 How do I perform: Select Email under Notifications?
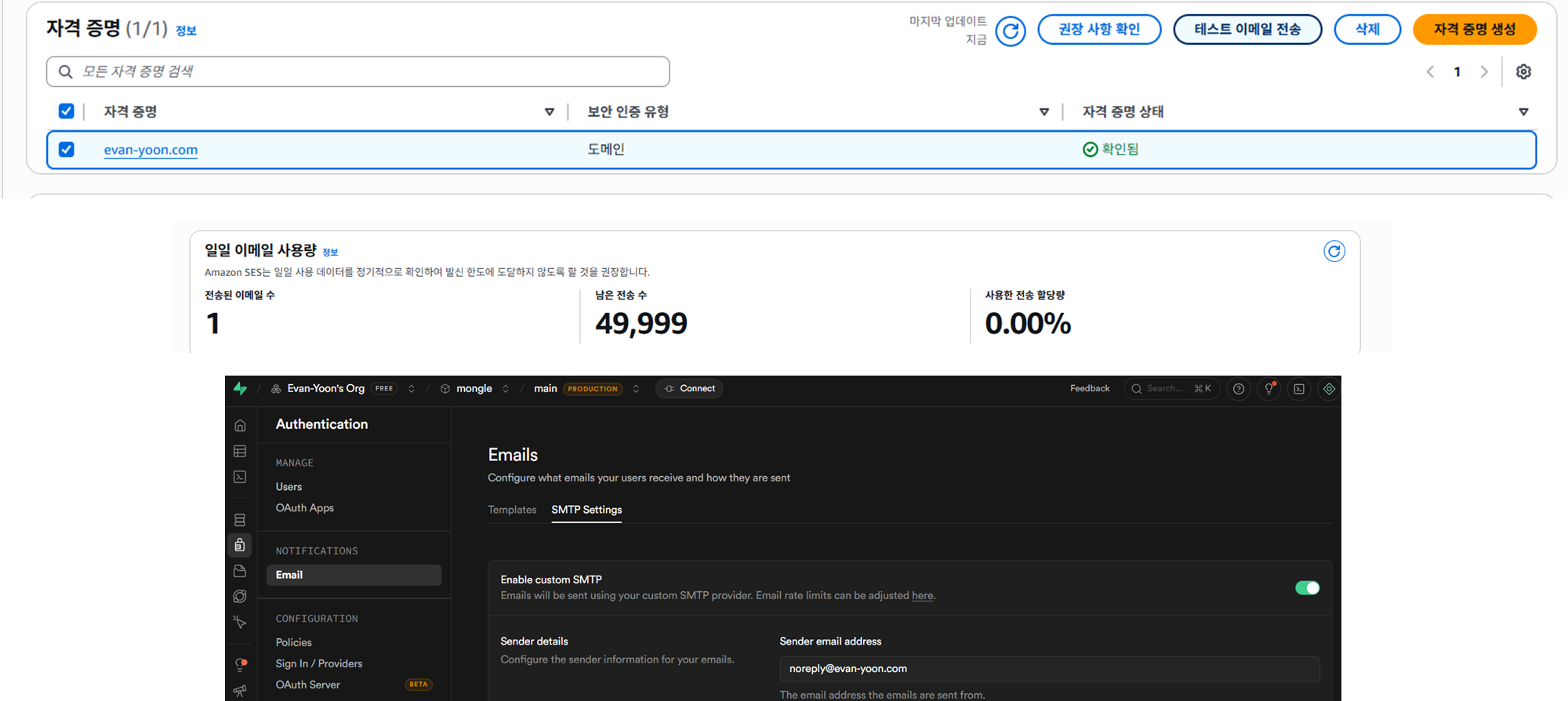354,575
